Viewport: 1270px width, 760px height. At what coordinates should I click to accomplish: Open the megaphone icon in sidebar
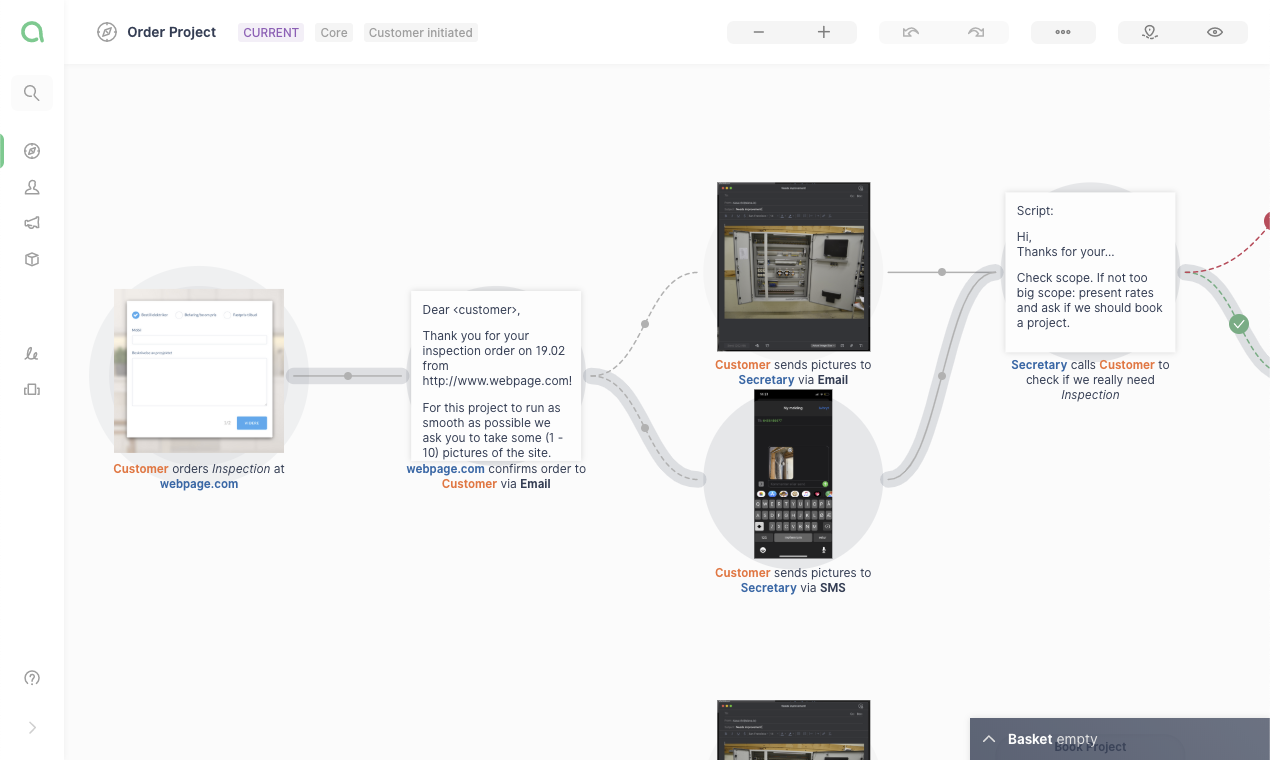(x=32, y=223)
